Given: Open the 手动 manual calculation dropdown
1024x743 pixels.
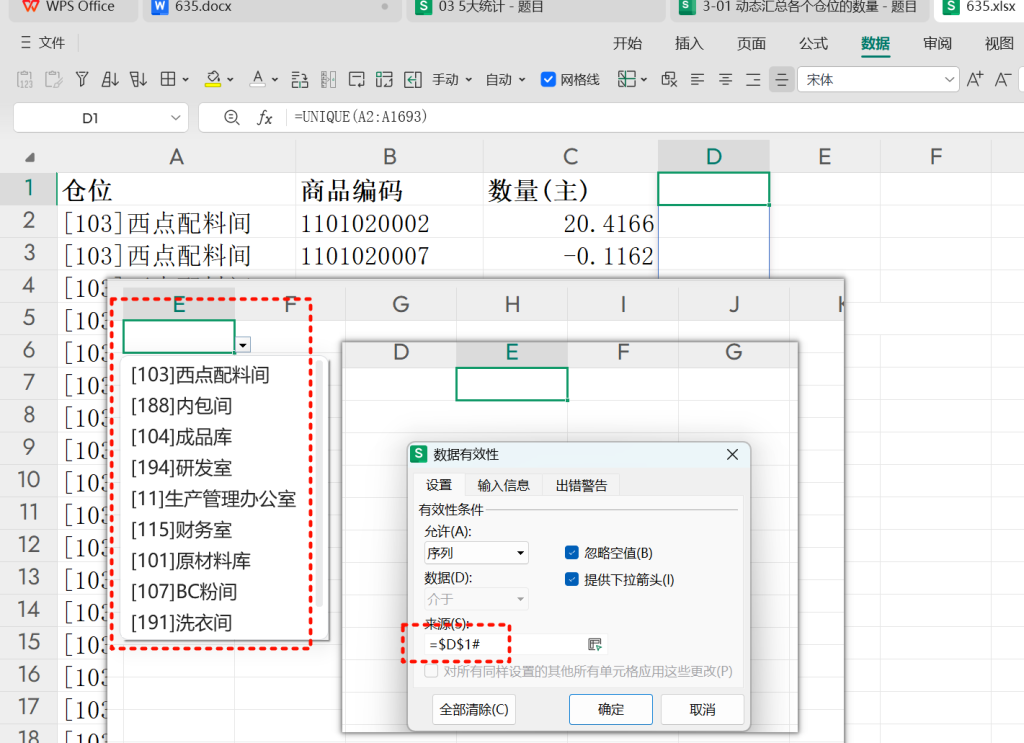Looking at the screenshot, I should 452,80.
